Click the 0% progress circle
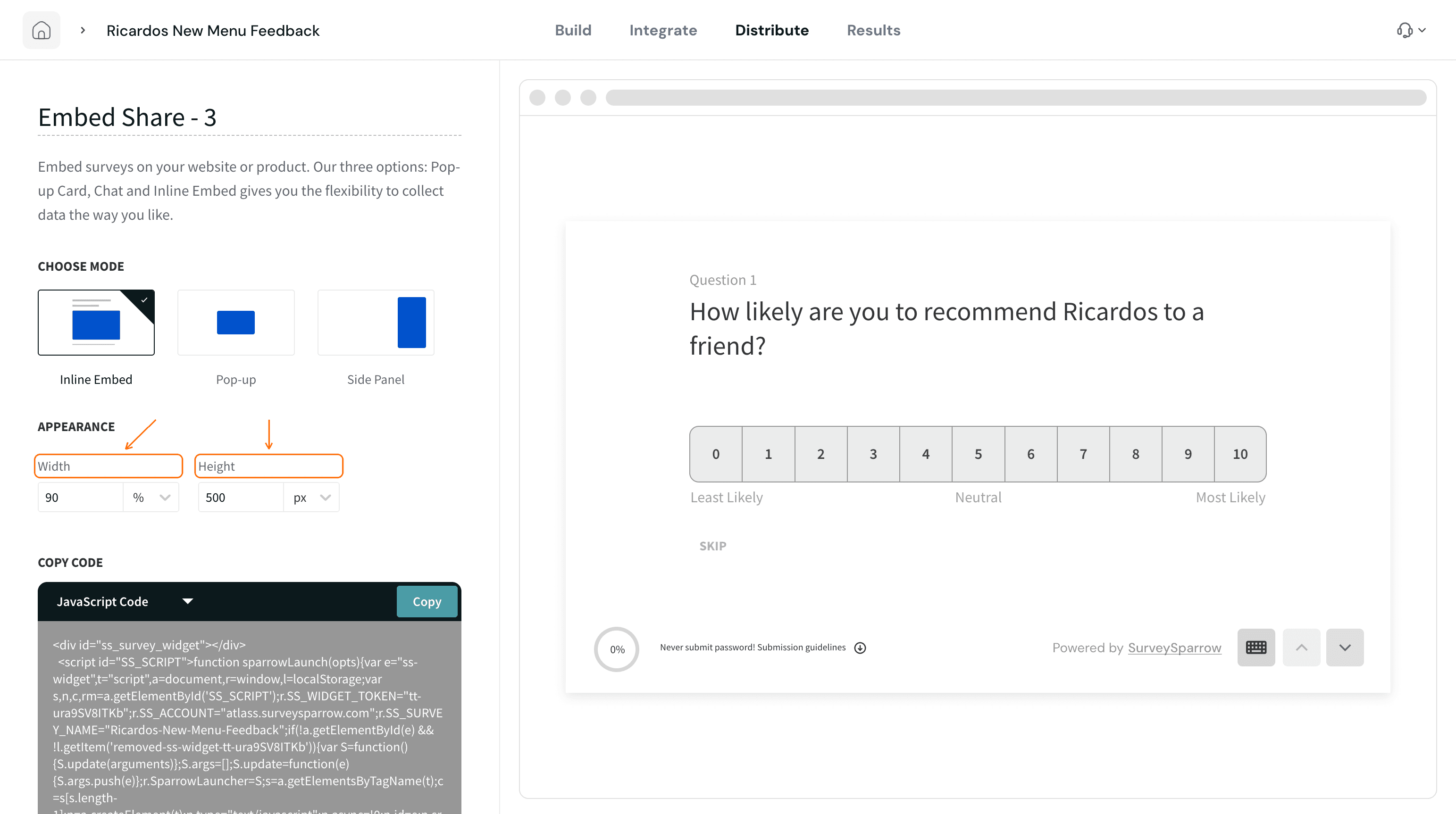Viewport: 1456px width, 814px height. pos(617,649)
